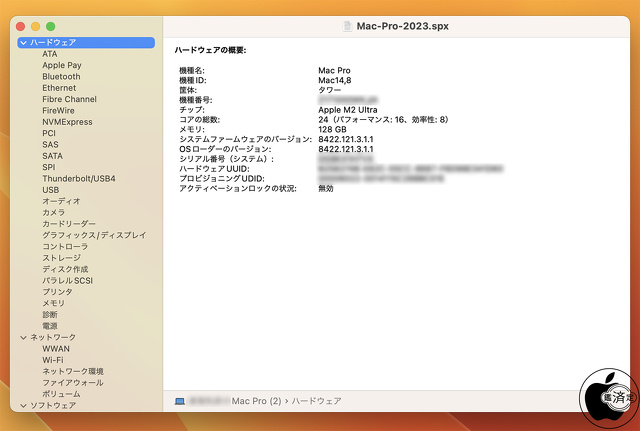Image resolution: width=640 pixels, height=431 pixels.
Task: Select オーディオ in the sidebar
Action: (61, 201)
